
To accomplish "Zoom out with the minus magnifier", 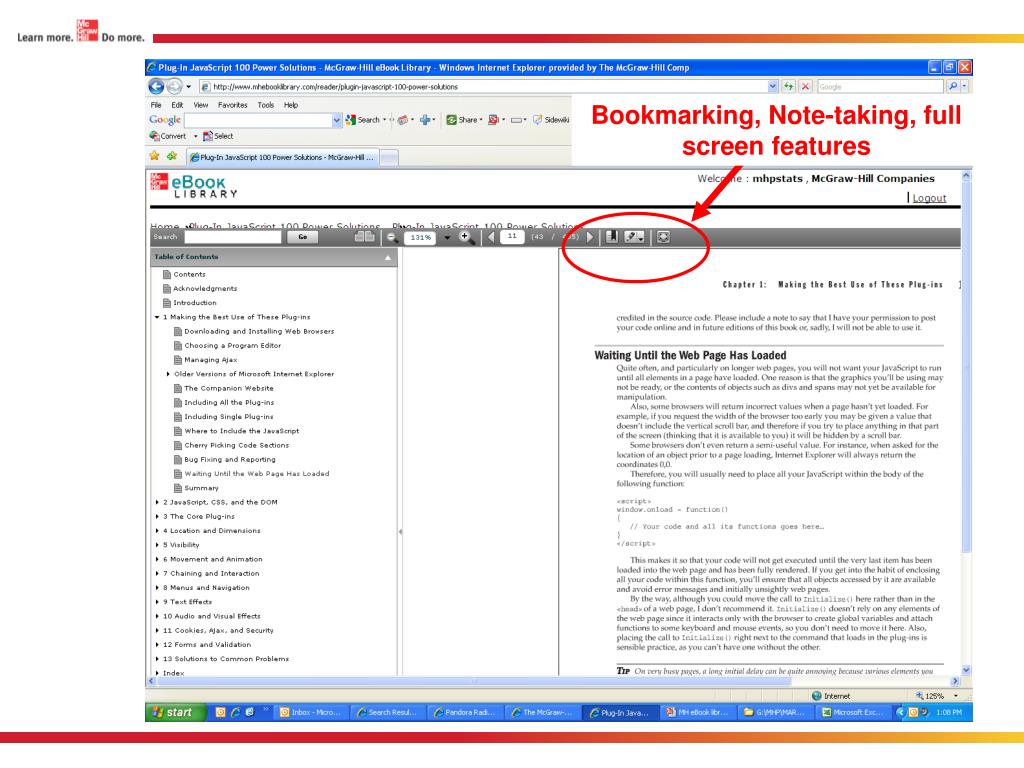I will tap(392, 238).
